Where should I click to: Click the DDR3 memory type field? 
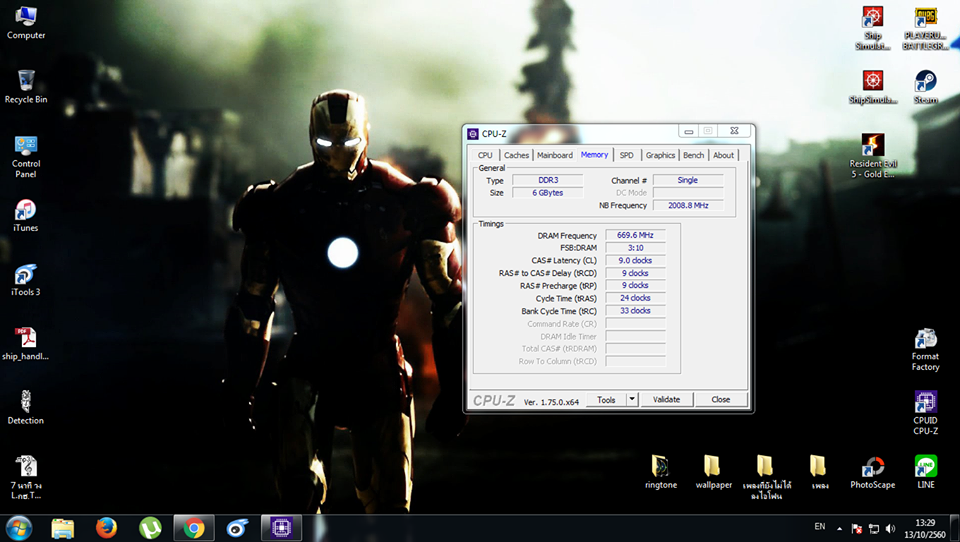pyautogui.click(x=548, y=180)
